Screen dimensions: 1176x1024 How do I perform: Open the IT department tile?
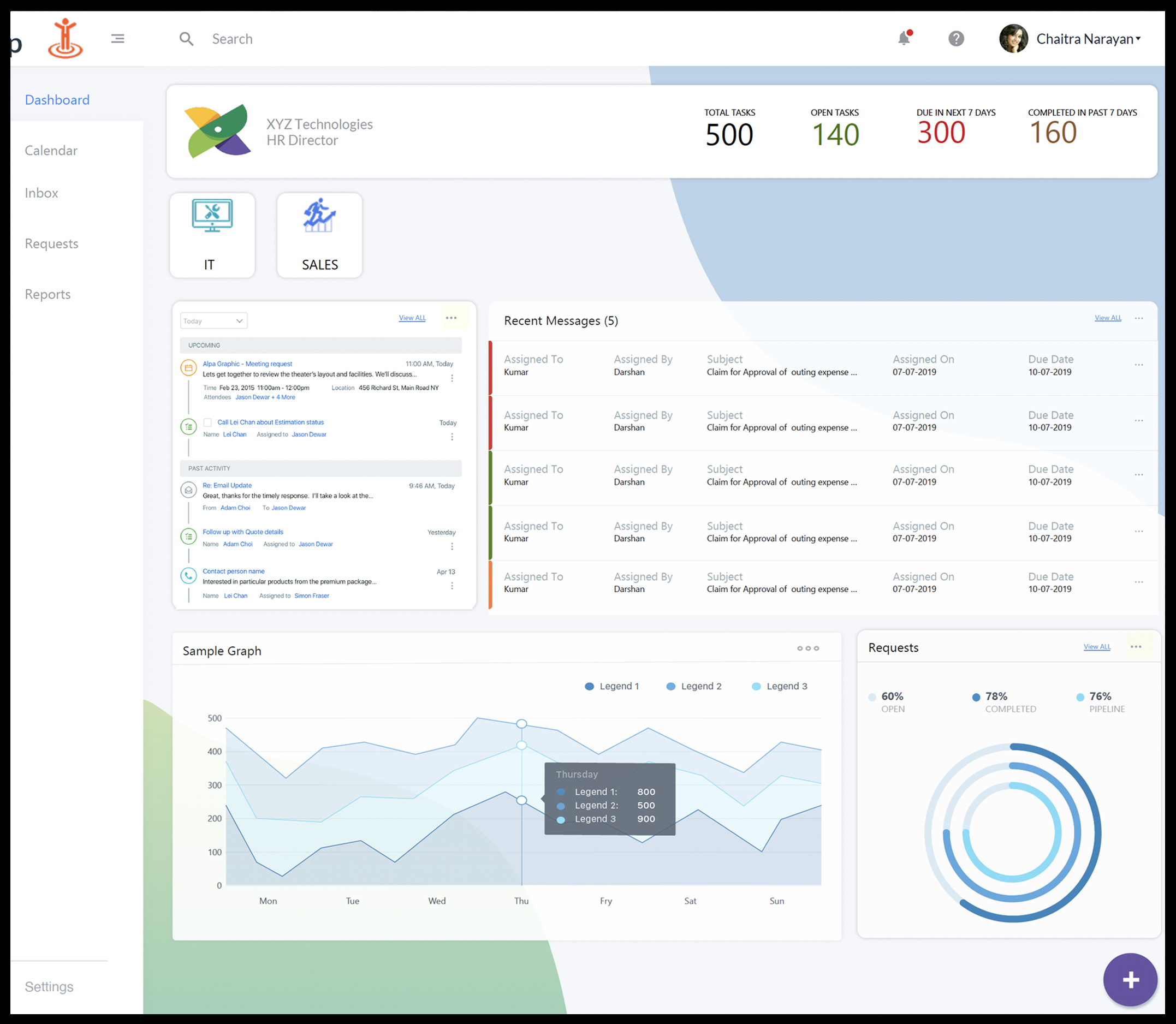[x=212, y=235]
